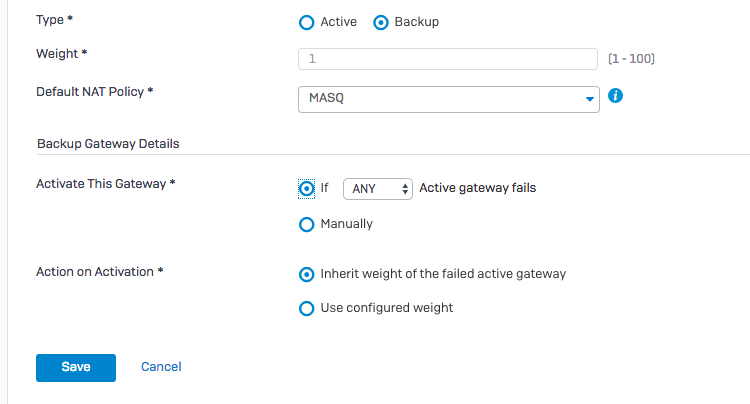
Task: Select the Backup type radio button
Action: tap(381, 22)
